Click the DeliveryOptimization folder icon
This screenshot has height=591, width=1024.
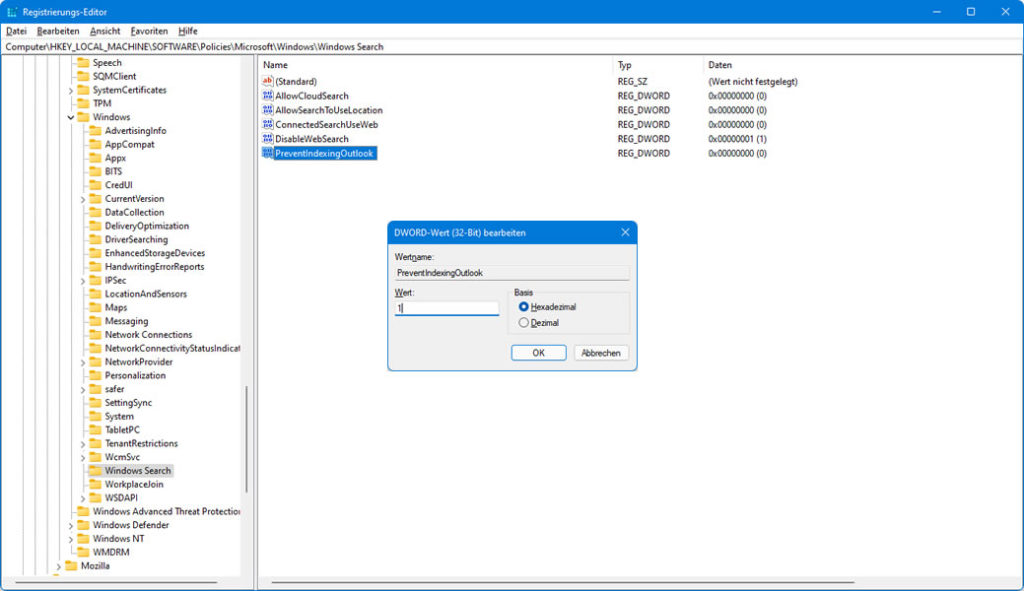coord(95,226)
